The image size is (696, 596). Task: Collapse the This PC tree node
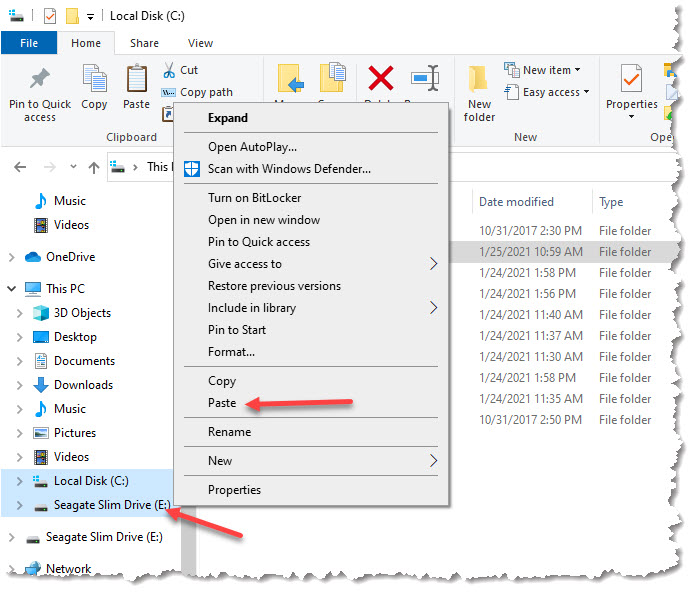(12, 289)
